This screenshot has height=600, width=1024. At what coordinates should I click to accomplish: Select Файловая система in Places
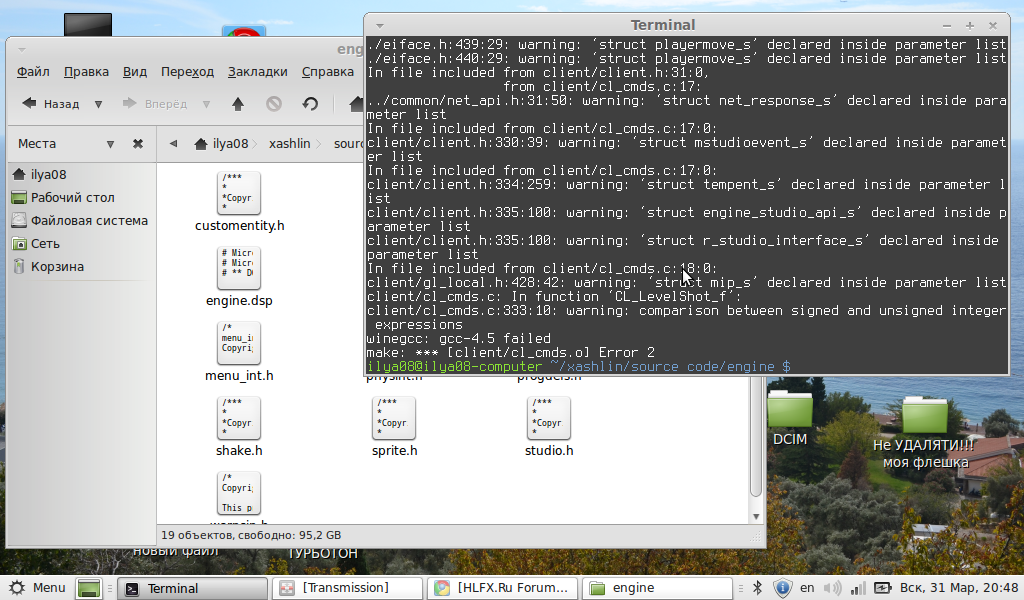pyautogui.click(x=88, y=221)
